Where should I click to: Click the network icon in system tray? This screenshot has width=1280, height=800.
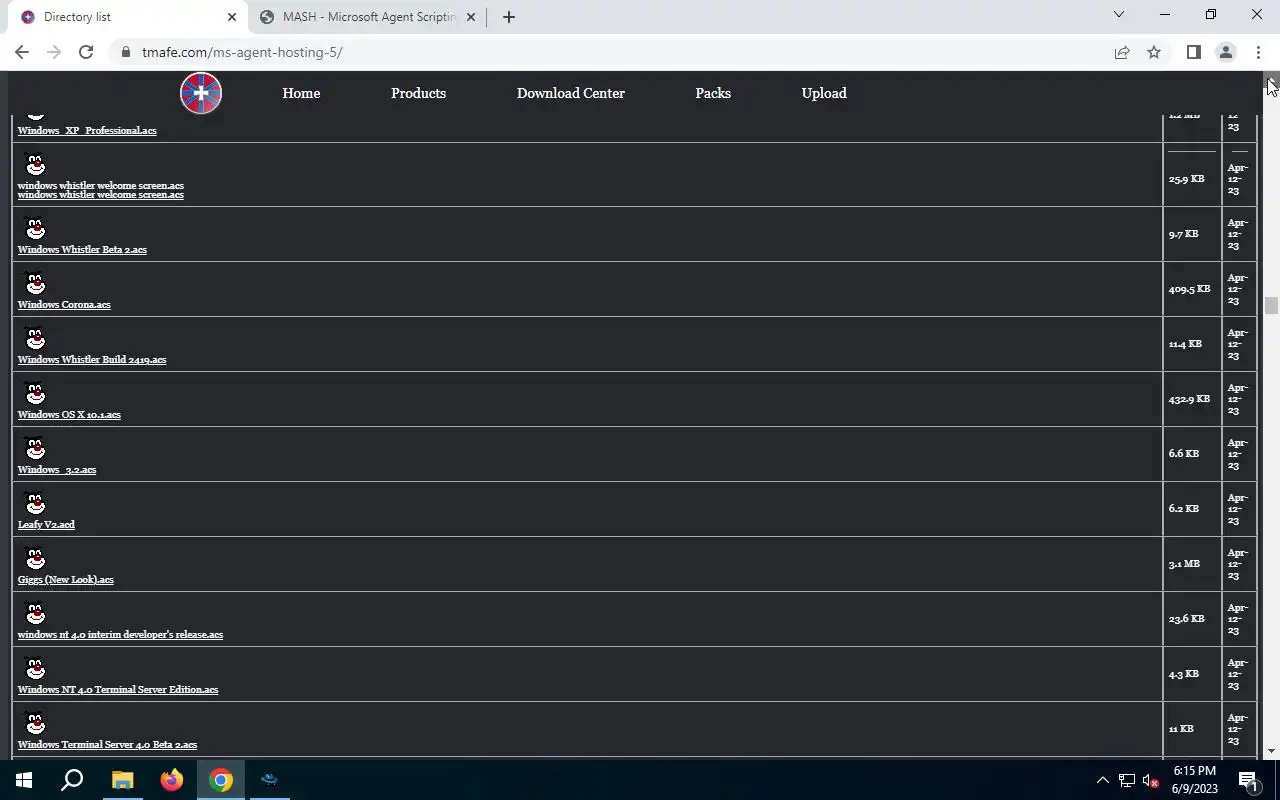tap(1127, 780)
